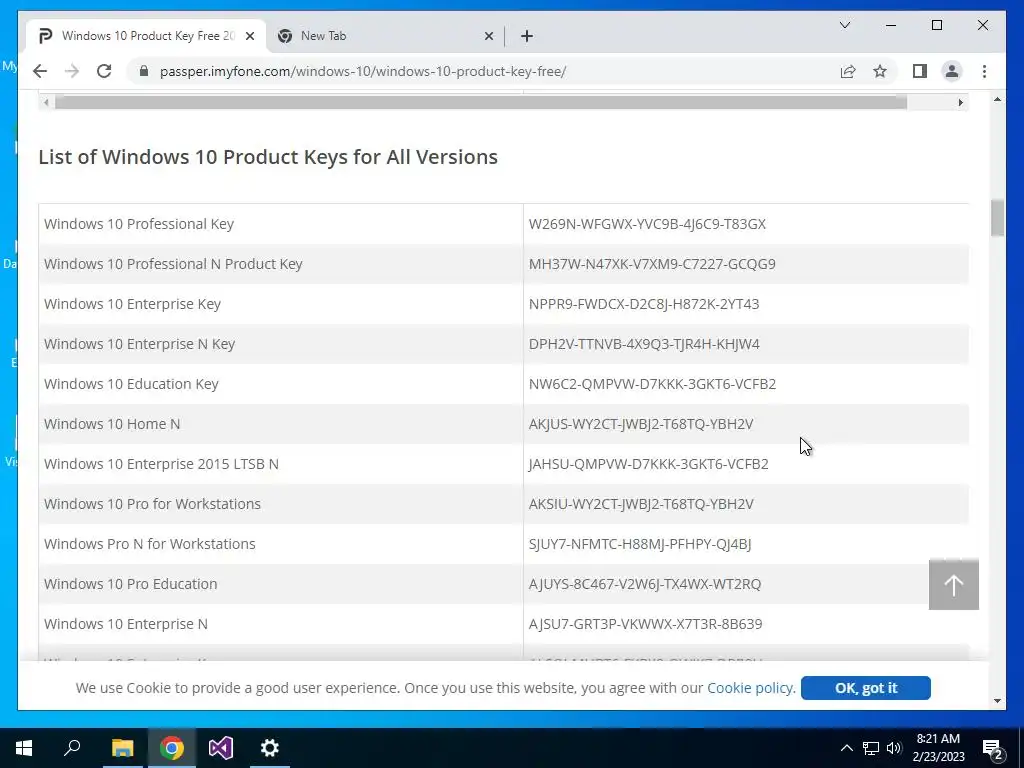Click key NPPR9-FWDCX-D2C8J-H872K-2YT43
Screen dimensions: 1024x768
pos(644,304)
